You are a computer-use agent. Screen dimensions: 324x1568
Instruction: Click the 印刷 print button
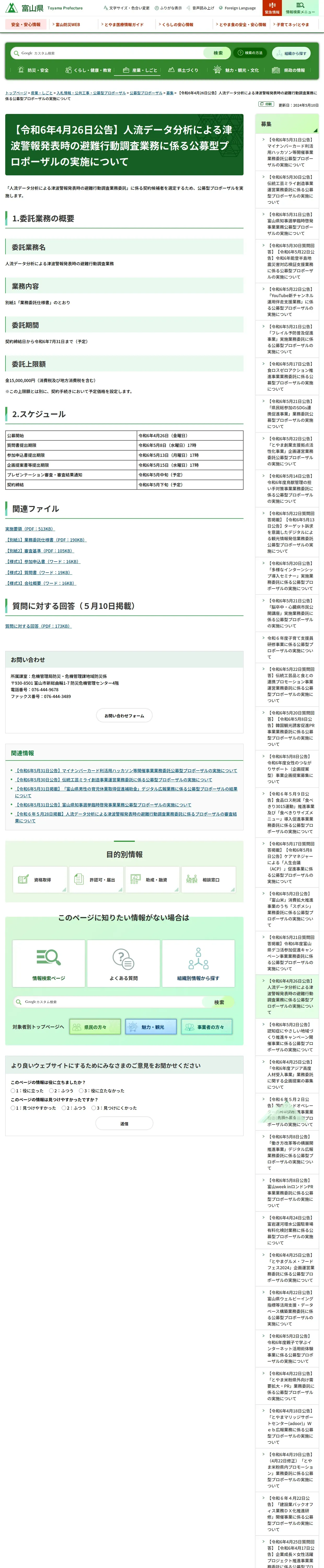pyautogui.click(x=266, y=104)
